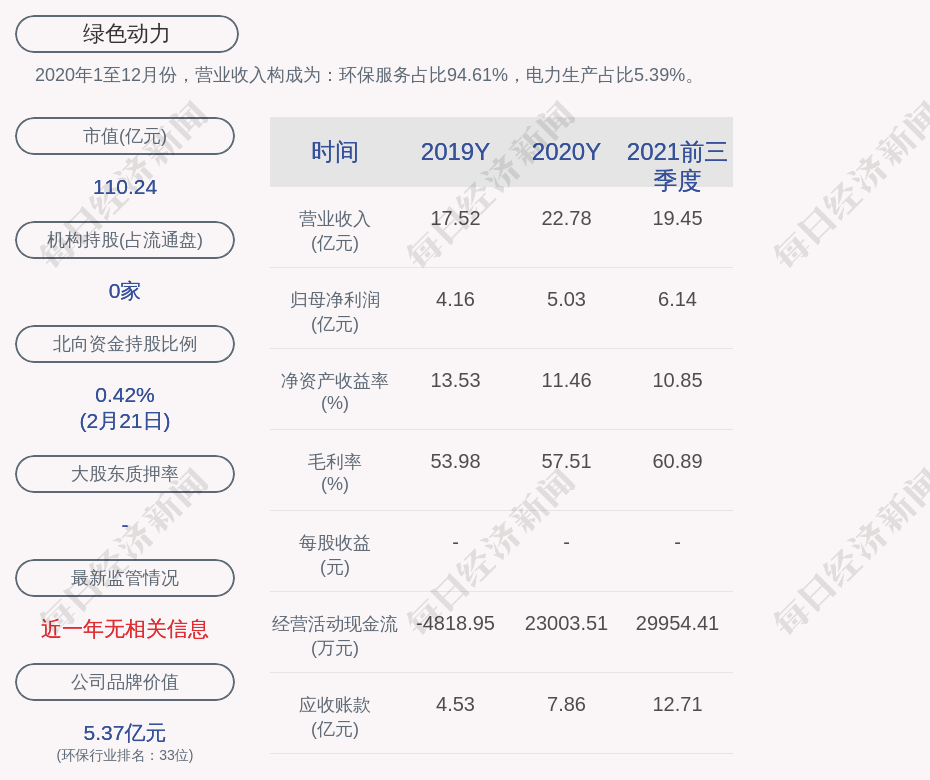Select the 0.42% northbound holding value
The height and width of the screenshot is (780, 930).
coord(125,395)
